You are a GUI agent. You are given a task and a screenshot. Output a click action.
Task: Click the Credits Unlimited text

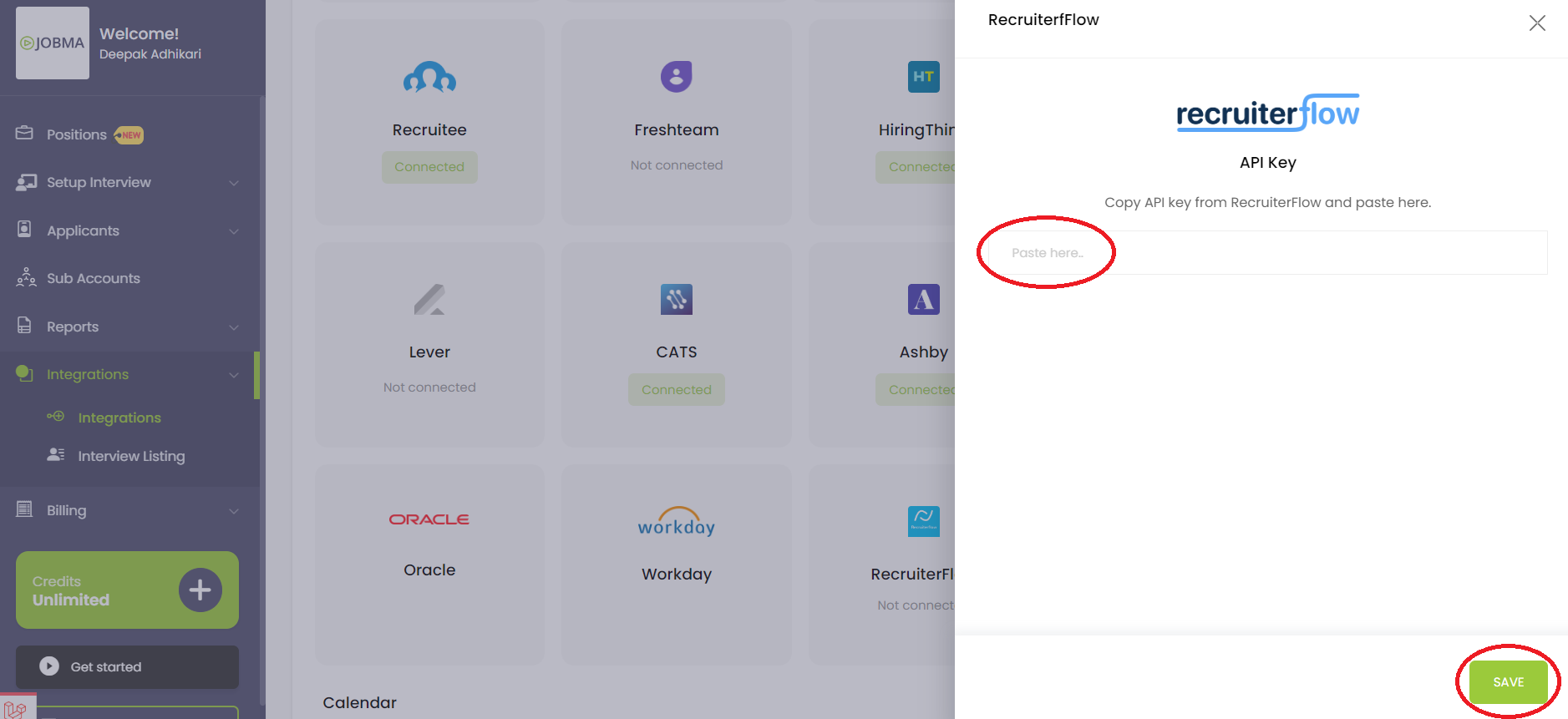click(x=71, y=591)
